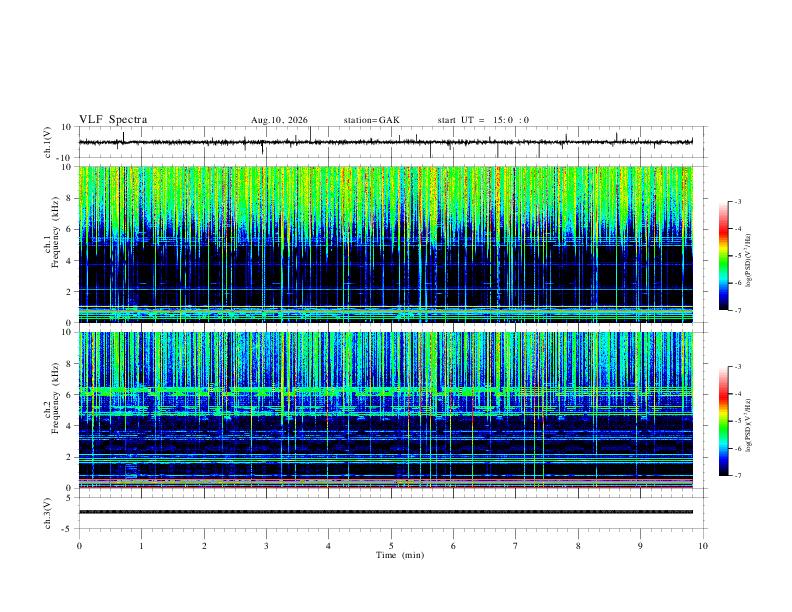Click the "ch.3(V)" axis label

click(48, 514)
